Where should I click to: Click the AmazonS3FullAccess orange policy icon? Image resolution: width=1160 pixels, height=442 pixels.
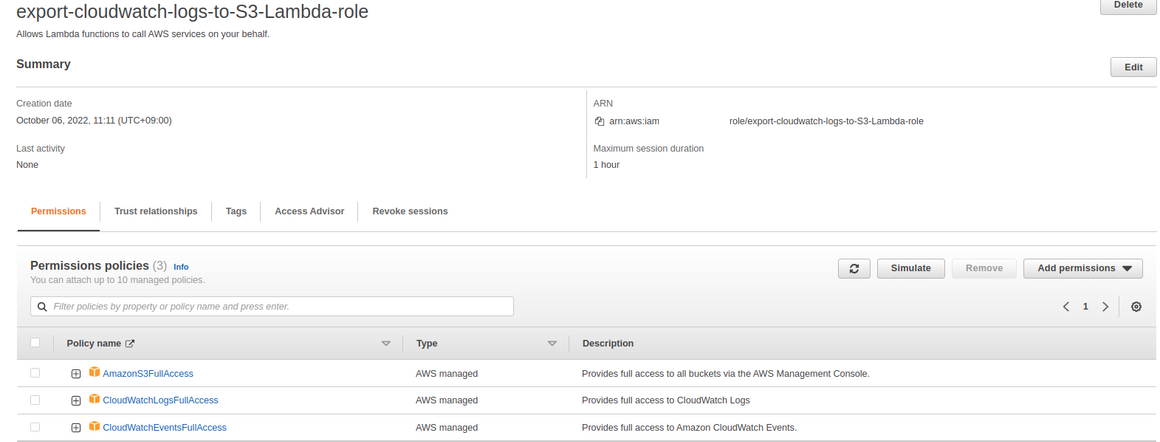[94, 372]
